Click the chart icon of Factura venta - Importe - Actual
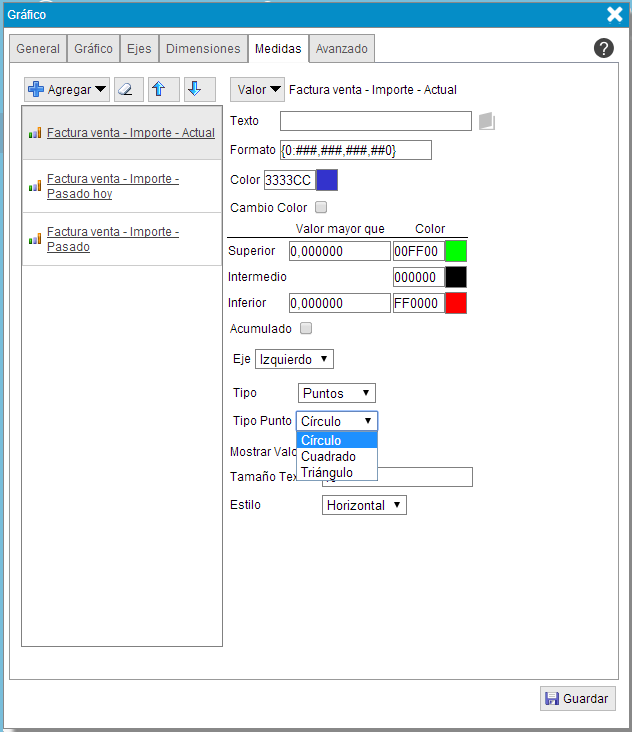The image size is (632, 732). 35,133
